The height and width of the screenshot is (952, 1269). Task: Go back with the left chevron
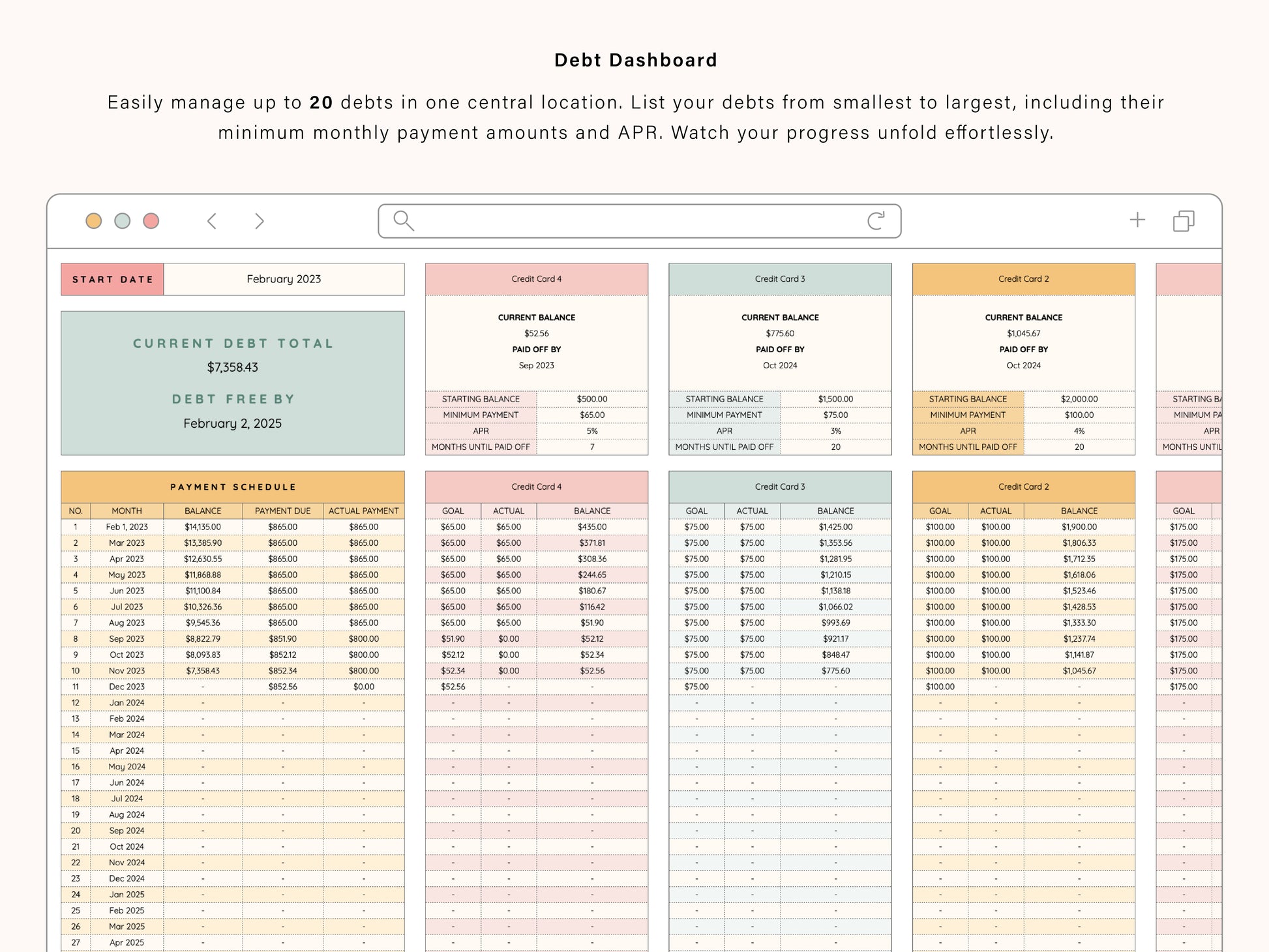tap(212, 221)
